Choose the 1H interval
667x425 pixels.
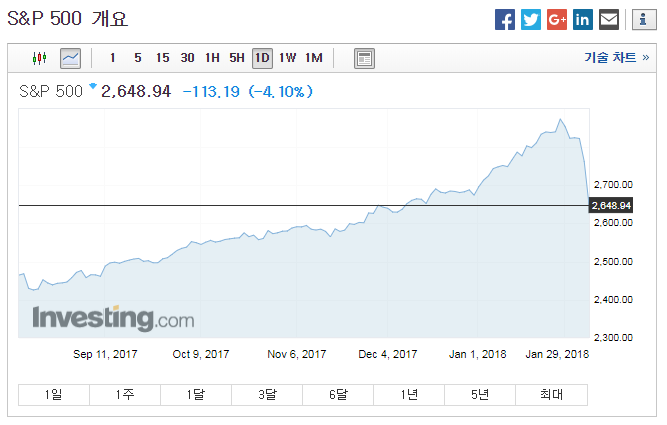212,58
